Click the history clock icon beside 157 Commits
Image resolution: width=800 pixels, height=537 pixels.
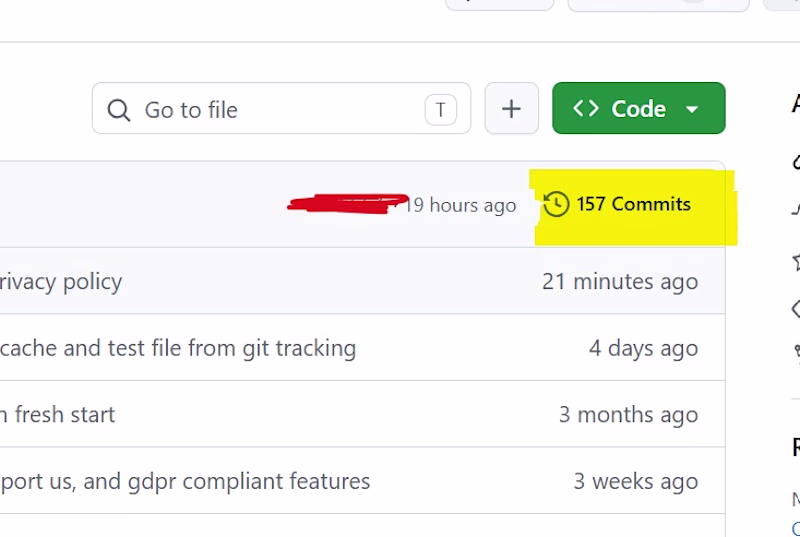556,204
